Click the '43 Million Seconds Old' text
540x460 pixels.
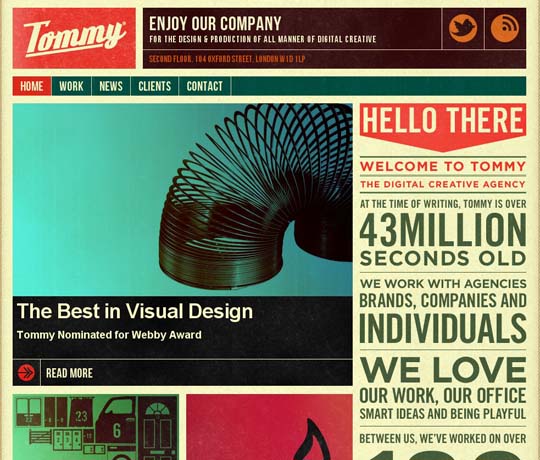443,239
